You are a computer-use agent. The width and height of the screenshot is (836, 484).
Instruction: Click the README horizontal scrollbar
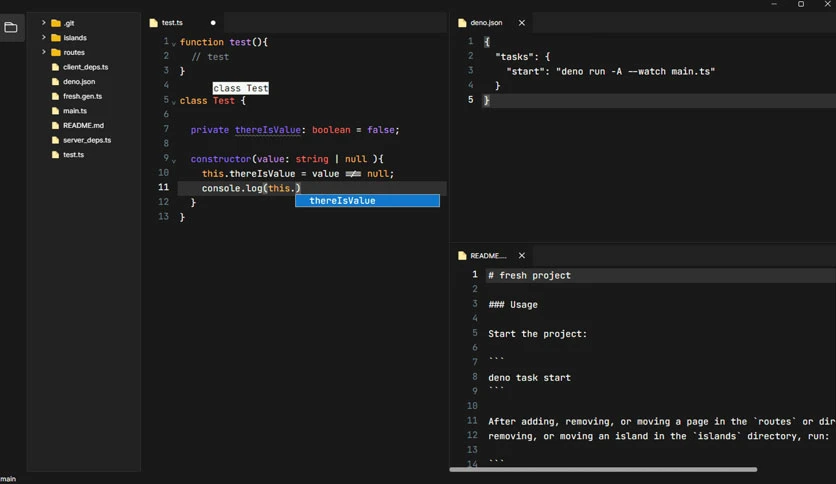coord(603,470)
